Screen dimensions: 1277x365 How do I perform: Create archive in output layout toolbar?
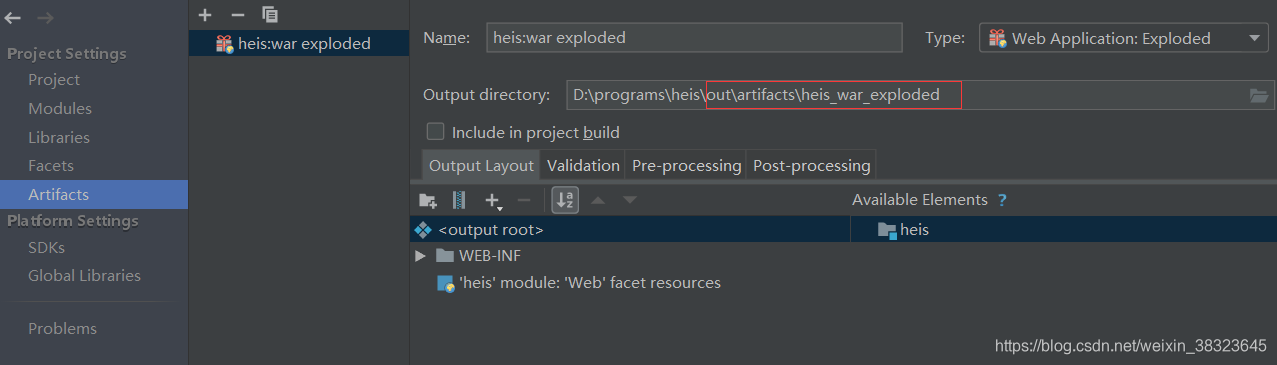[459, 200]
